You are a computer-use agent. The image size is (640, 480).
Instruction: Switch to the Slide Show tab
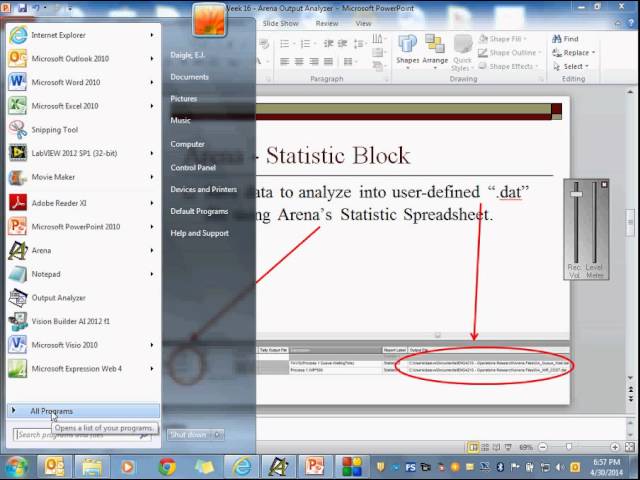(x=281, y=23)
